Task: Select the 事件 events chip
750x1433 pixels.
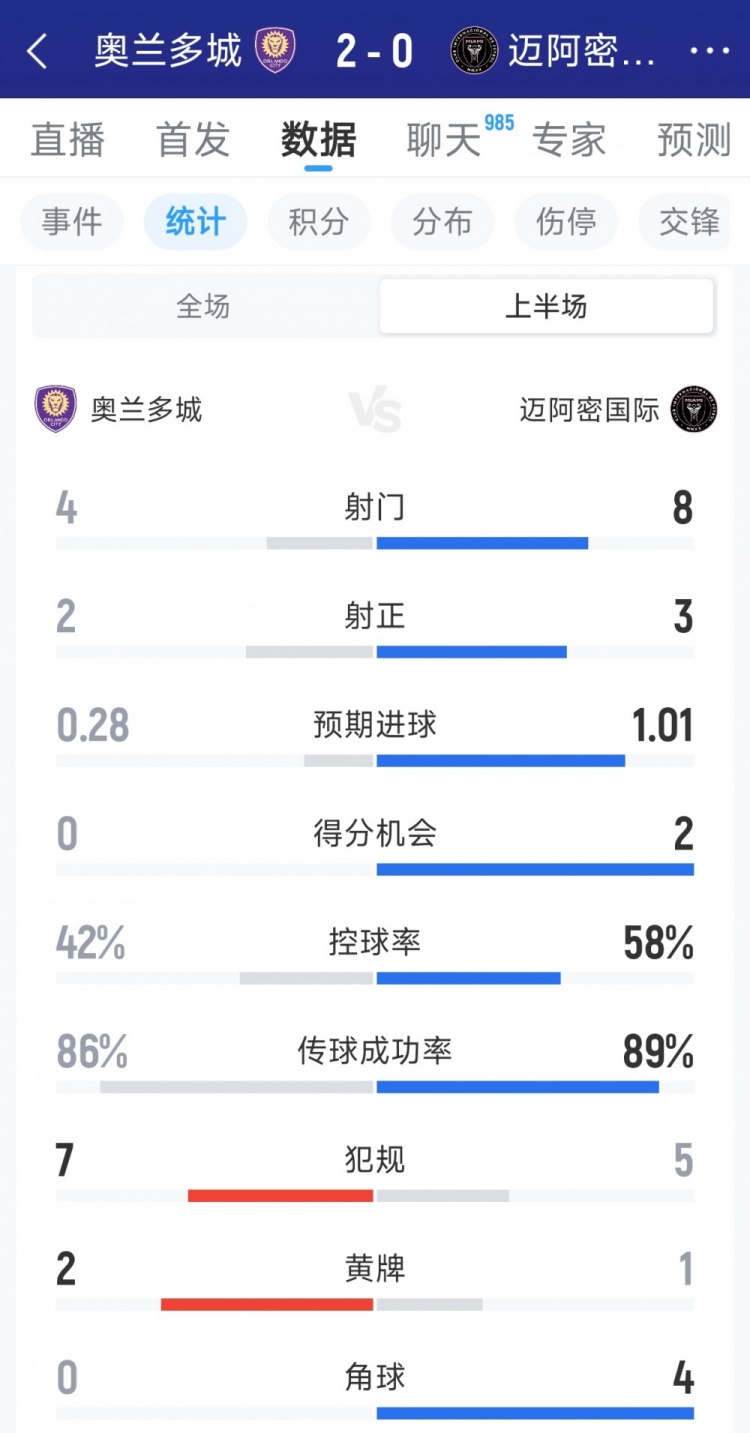Action: coord(72,222)
